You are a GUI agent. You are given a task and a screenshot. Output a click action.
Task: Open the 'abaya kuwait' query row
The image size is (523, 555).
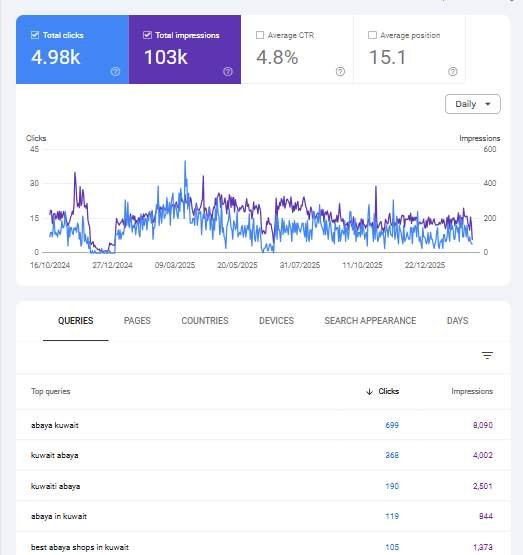(263, 425)
